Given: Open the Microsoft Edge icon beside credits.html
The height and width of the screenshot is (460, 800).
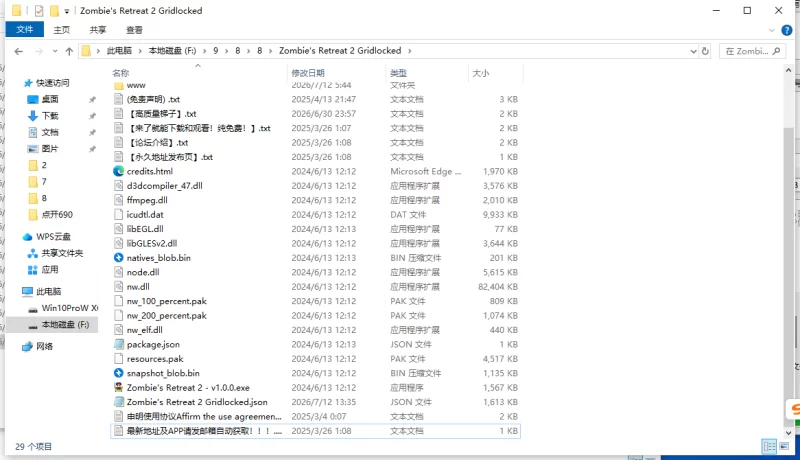Looking at the screenshot, I should coord(118,171).
